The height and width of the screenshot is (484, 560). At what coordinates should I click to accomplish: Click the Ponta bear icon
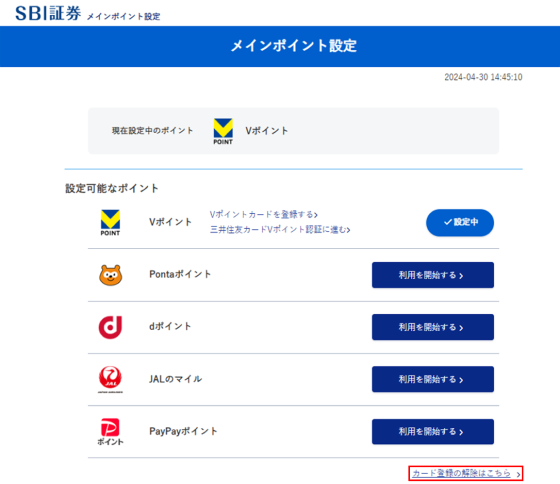tap(110, 275)
